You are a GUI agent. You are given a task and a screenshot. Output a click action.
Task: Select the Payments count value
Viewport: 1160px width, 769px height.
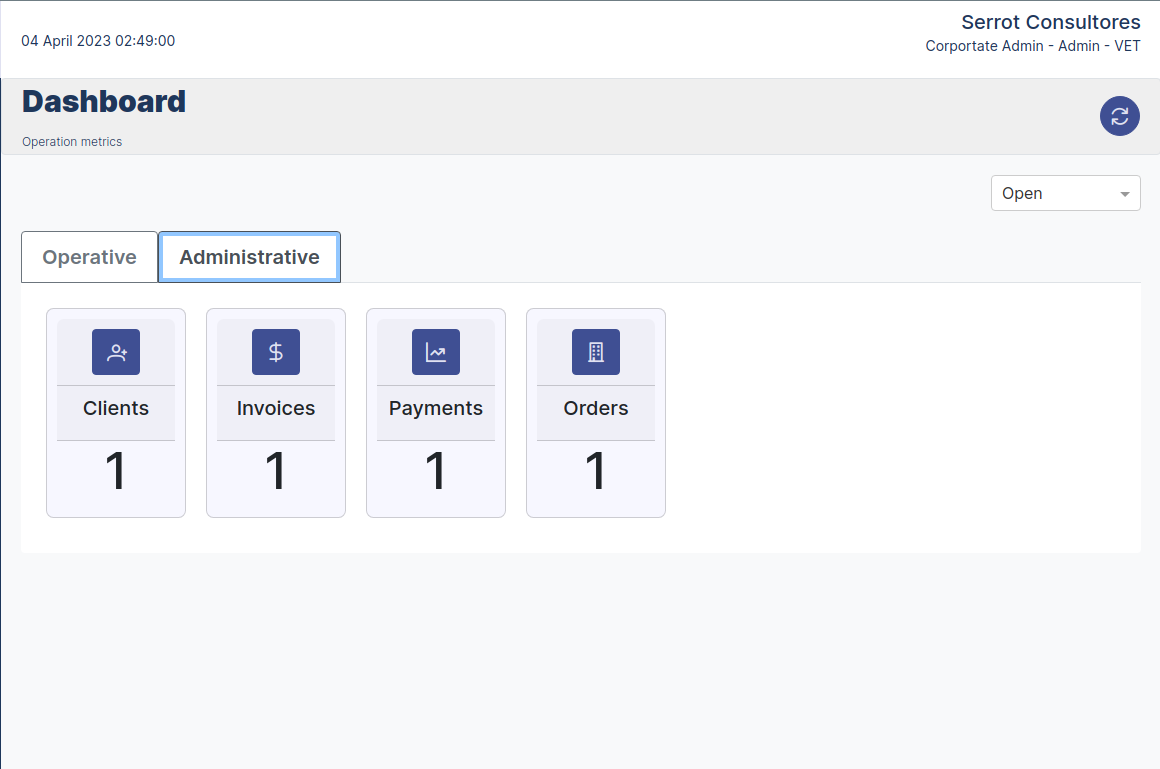[x=436, y=470]
